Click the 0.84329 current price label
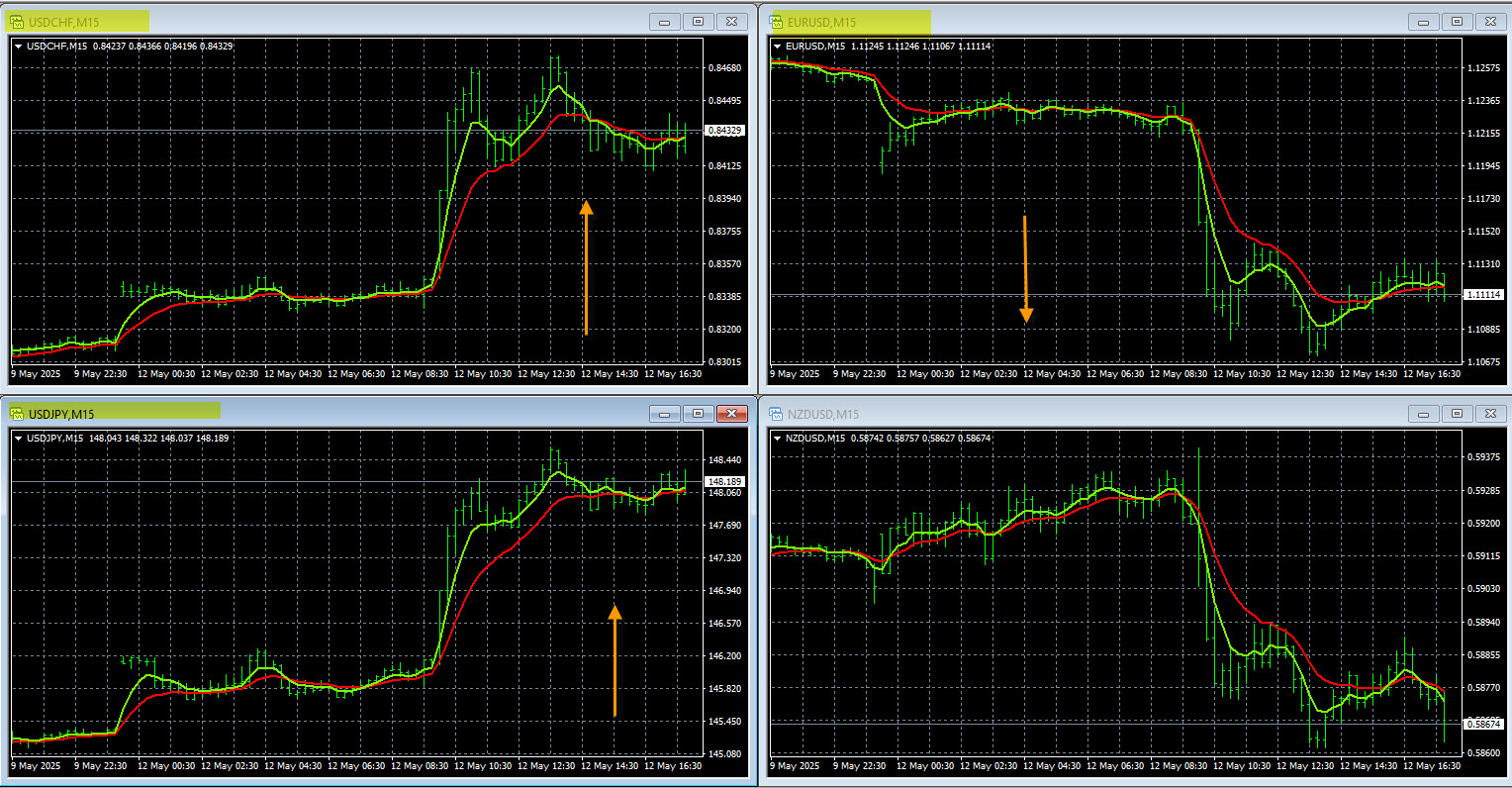Screen dimensions: 1512x788 click(724, 131)
